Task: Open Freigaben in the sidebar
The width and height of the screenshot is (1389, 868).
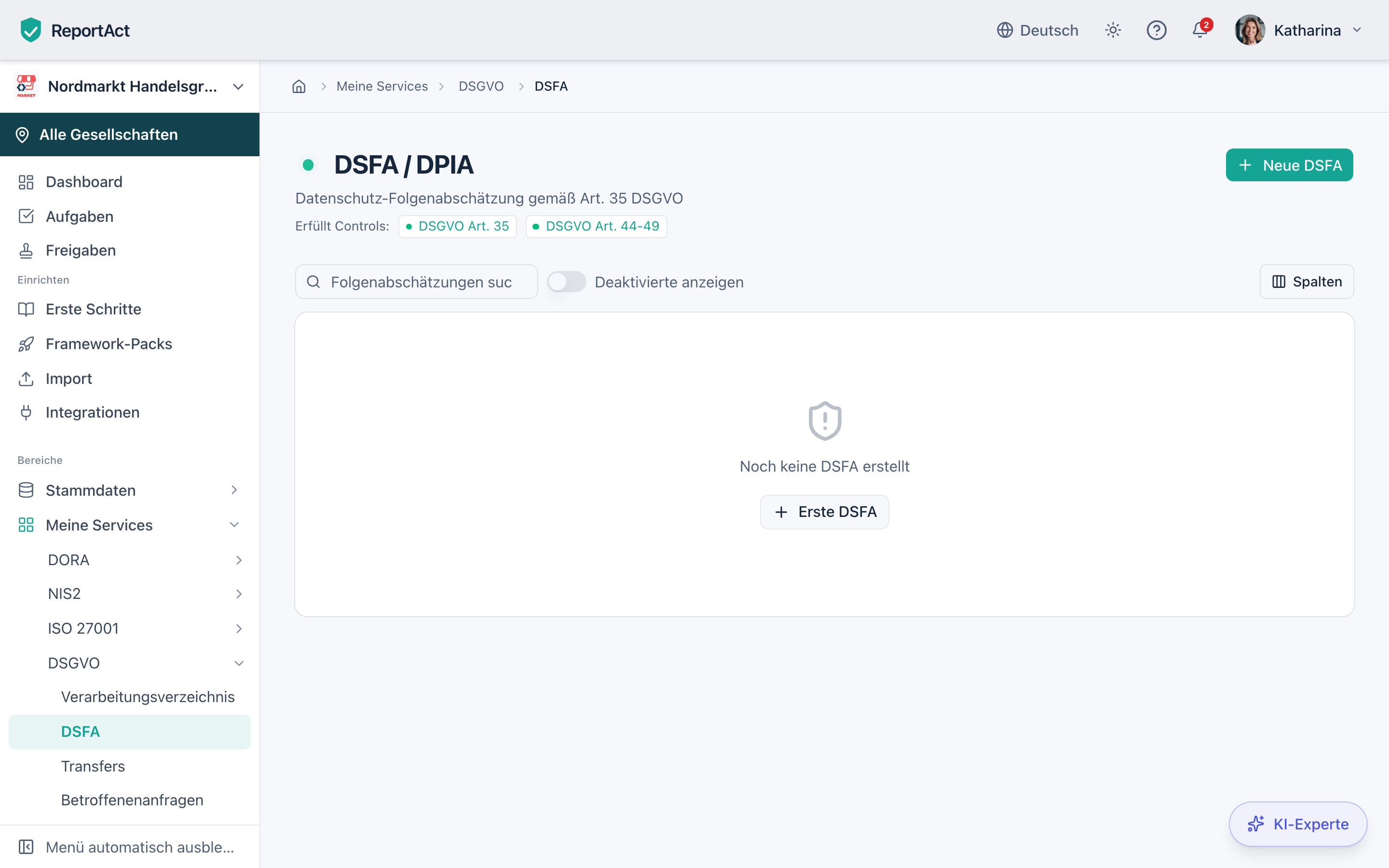Action: click(130, 250)
